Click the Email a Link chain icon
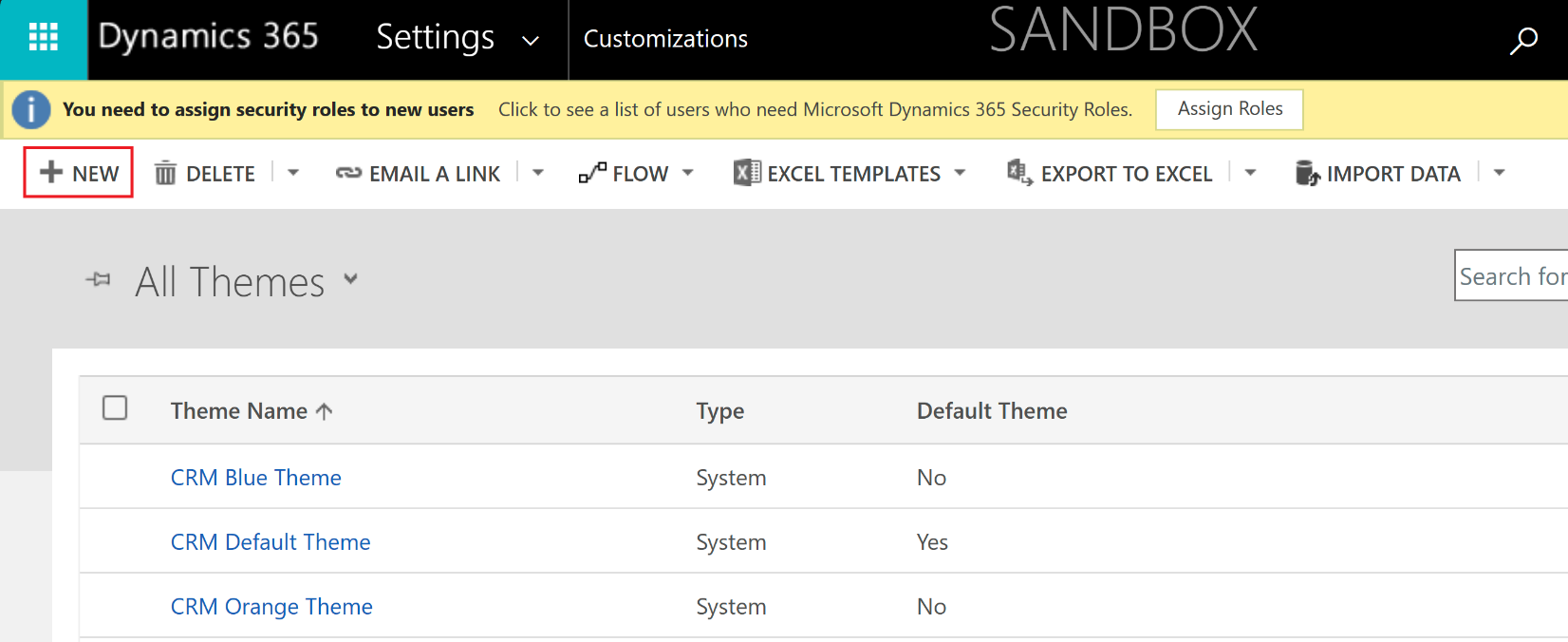Viewport: 1568px width, 642px height. tap(348, 173)
